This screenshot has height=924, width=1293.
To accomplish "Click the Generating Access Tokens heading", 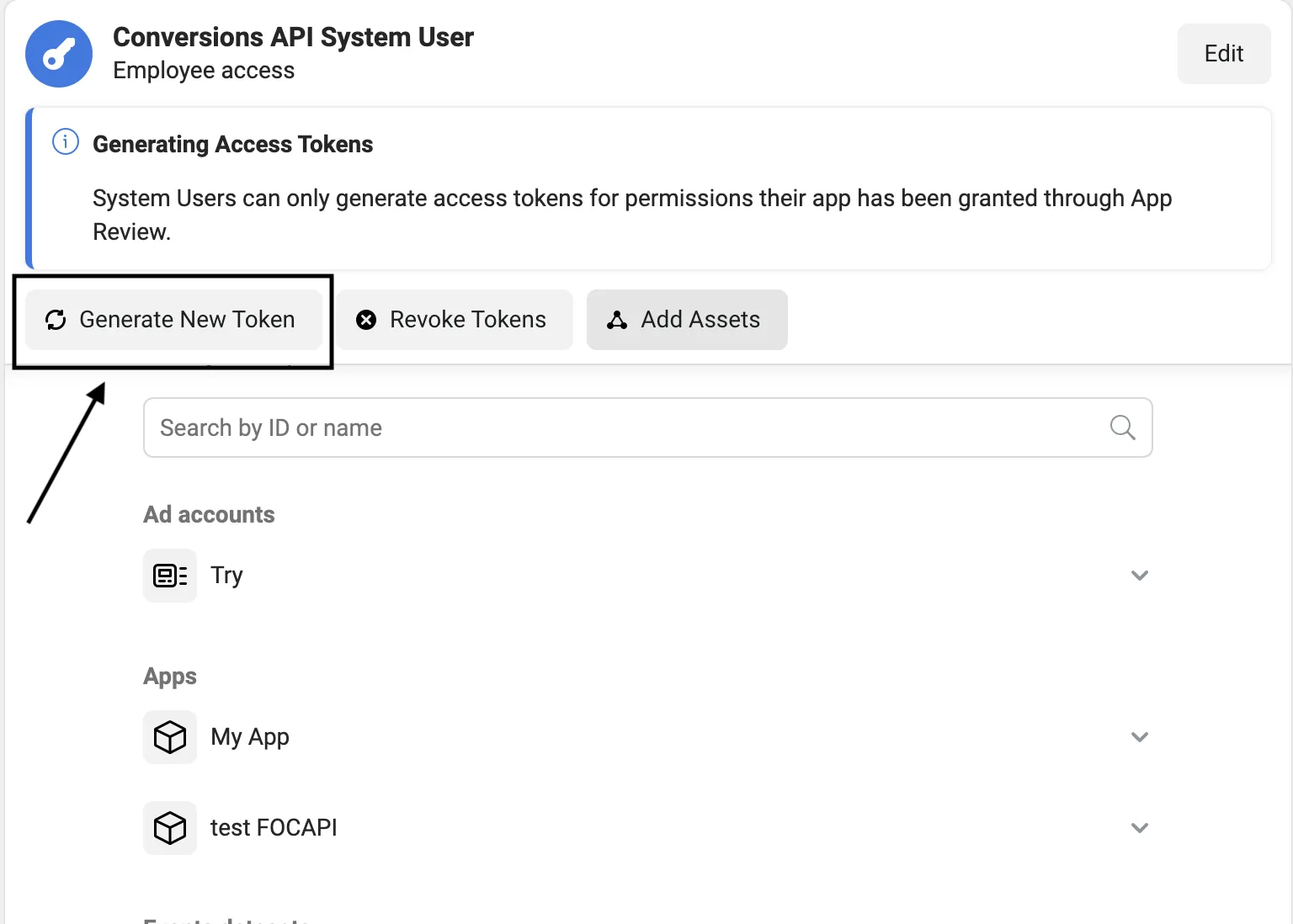I will [x=232, y=145].
